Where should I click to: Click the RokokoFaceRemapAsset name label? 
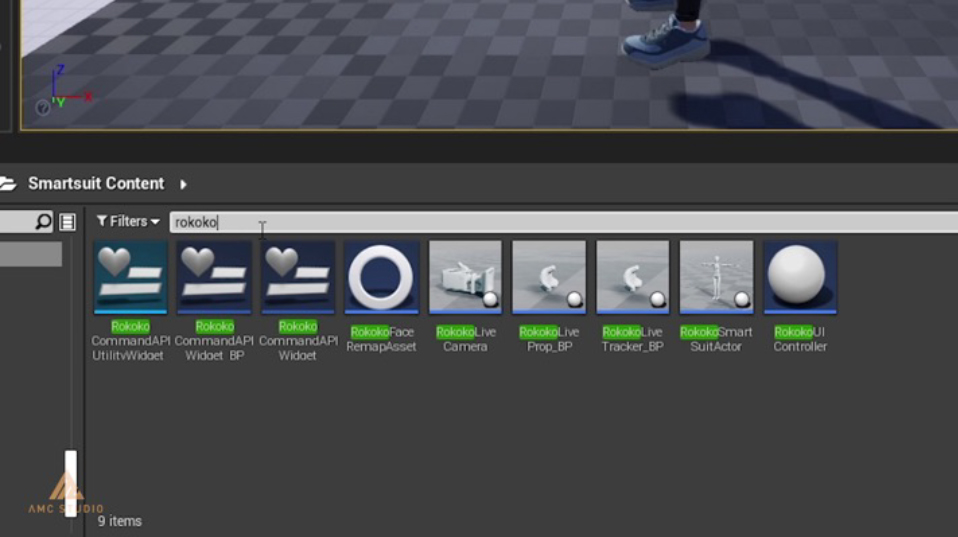click(381, 339)
